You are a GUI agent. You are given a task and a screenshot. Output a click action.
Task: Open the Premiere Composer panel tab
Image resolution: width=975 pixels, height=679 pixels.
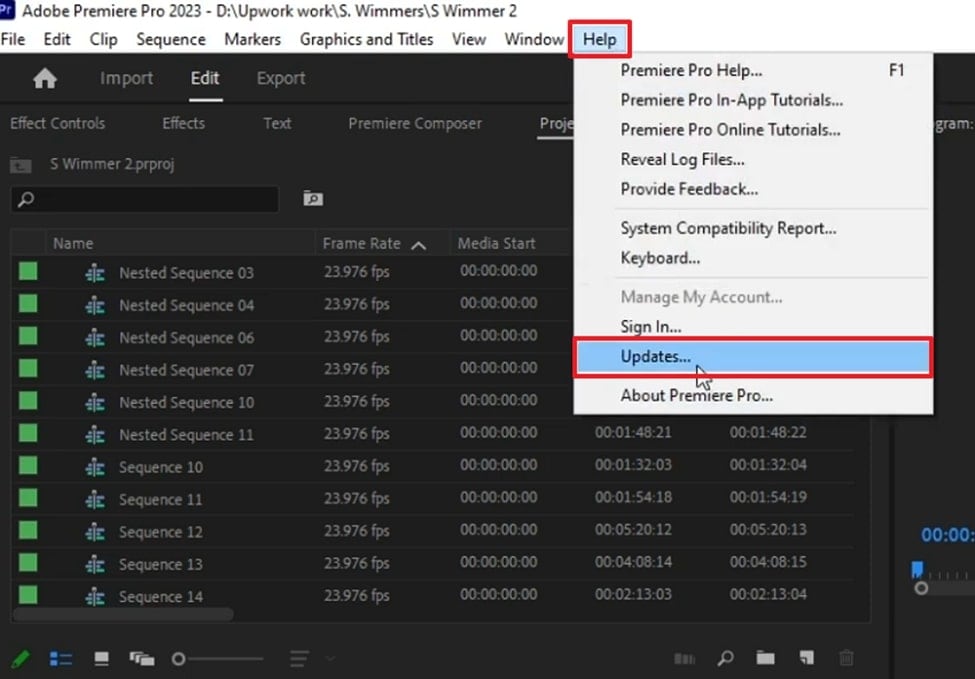[x=415, y=123]
